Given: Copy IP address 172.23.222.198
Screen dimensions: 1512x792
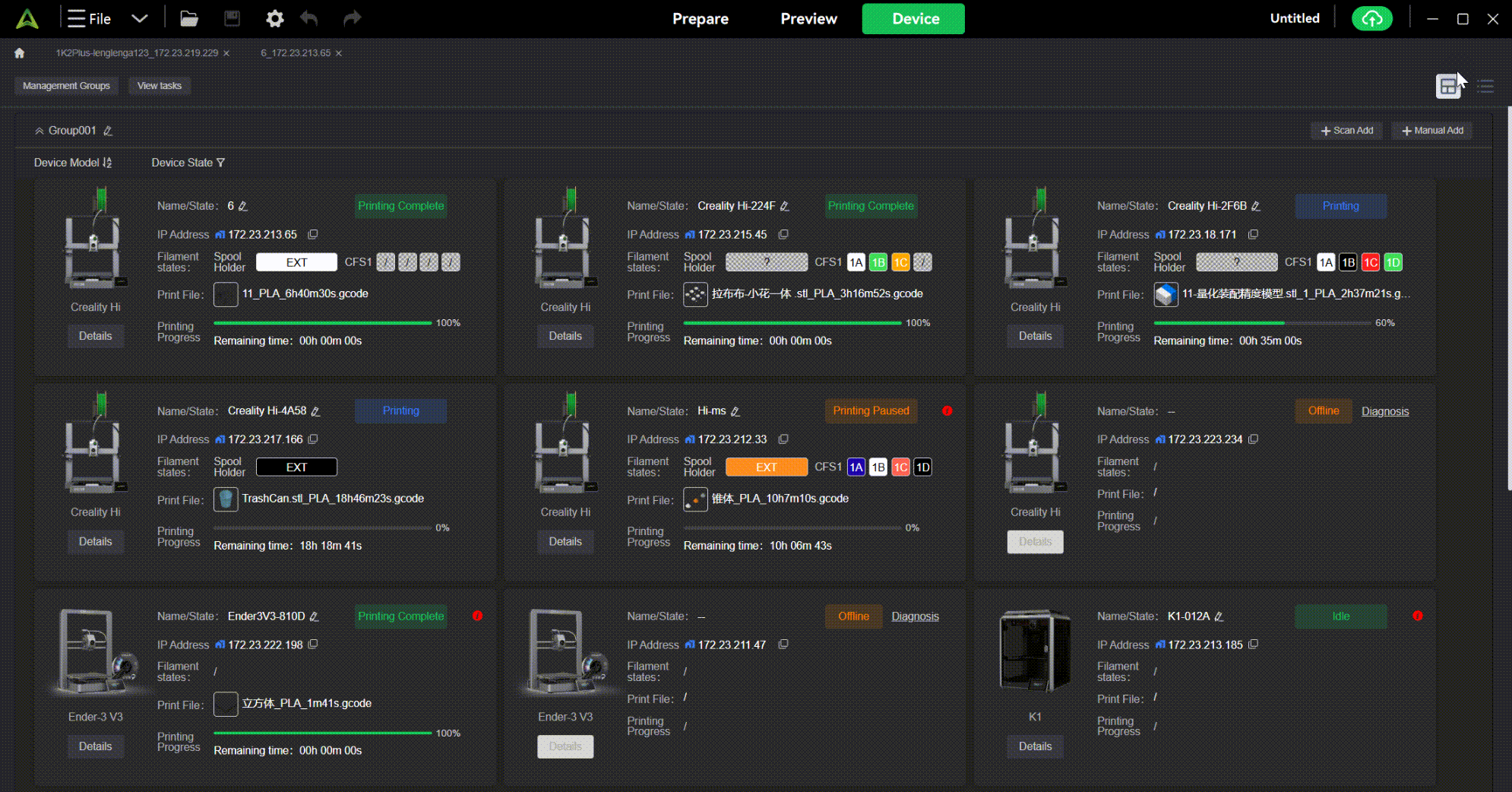Looking at the screenshot, I should [x=312, y=645].
